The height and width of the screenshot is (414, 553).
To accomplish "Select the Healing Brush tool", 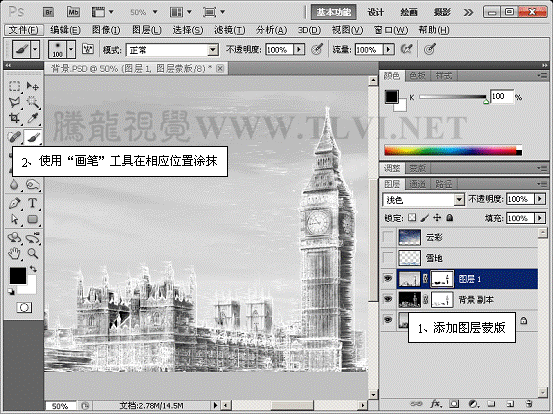I will 14,137.
